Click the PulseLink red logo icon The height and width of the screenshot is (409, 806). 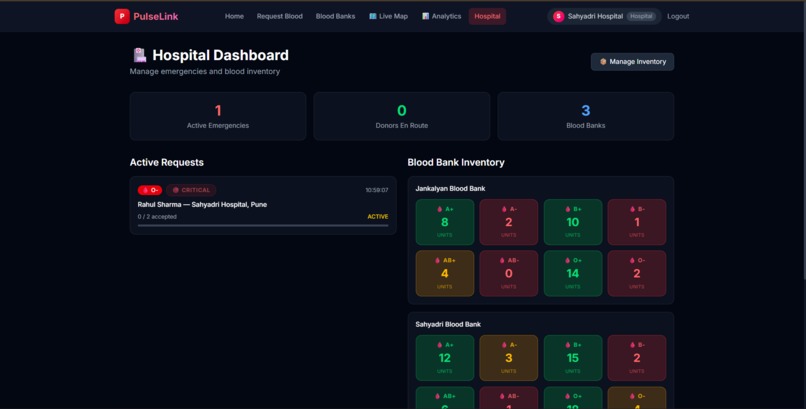coord(122,16)
